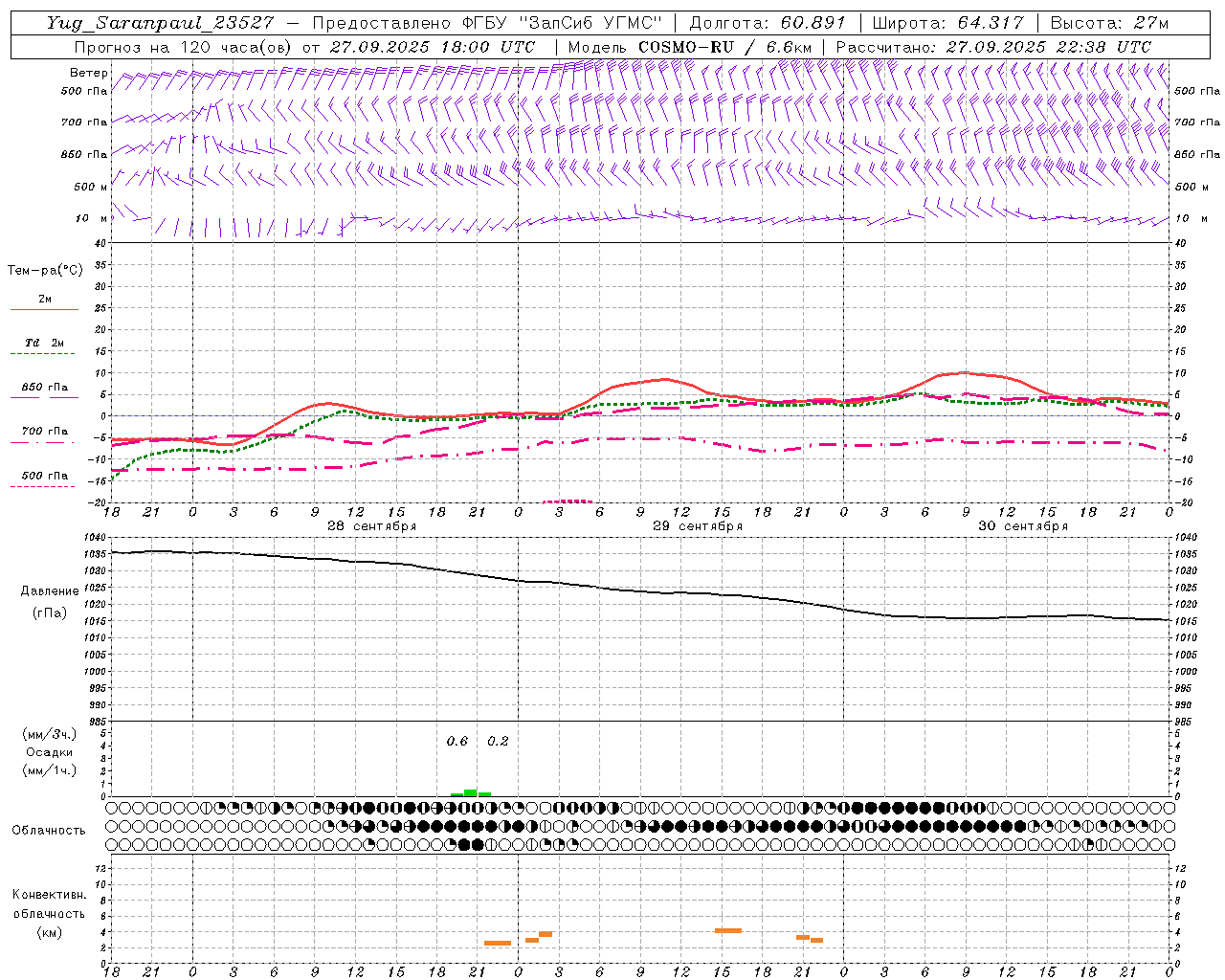Click the (мм/1ч.) precipitation label
This screenshot has width=1225, height=980.
point(50,770)
